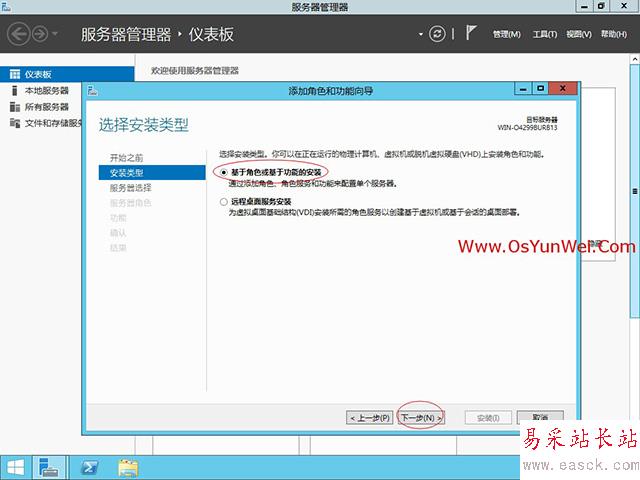This screenshot has height=480, width=640.
Task: Open the 工具(T) menu
Action: pos(545,34)
